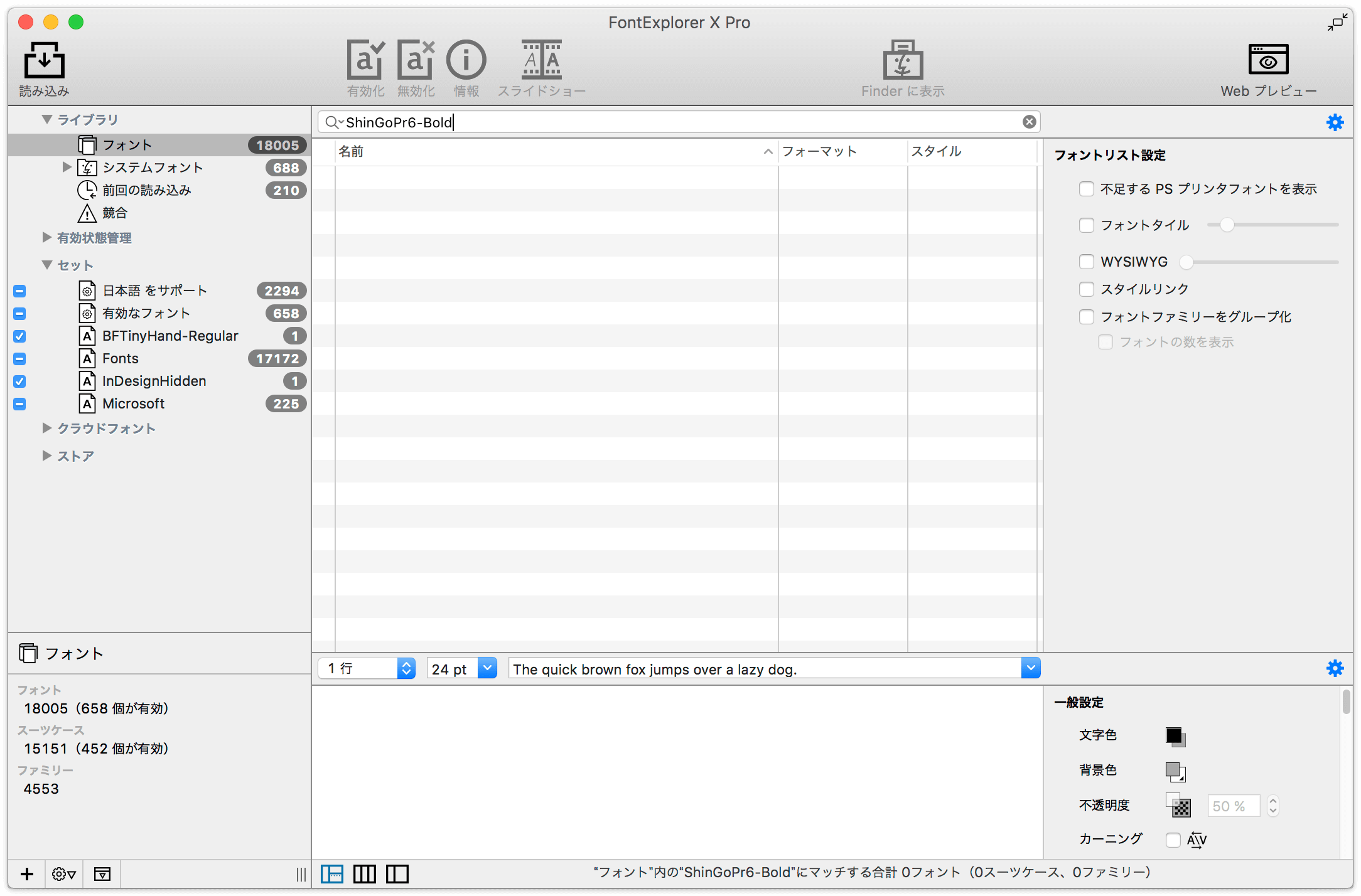Screen dimensions: 1361x896
Task: Enable フォントファミリーをグループ化 checkbox
Action: (x=1087, y=317)
